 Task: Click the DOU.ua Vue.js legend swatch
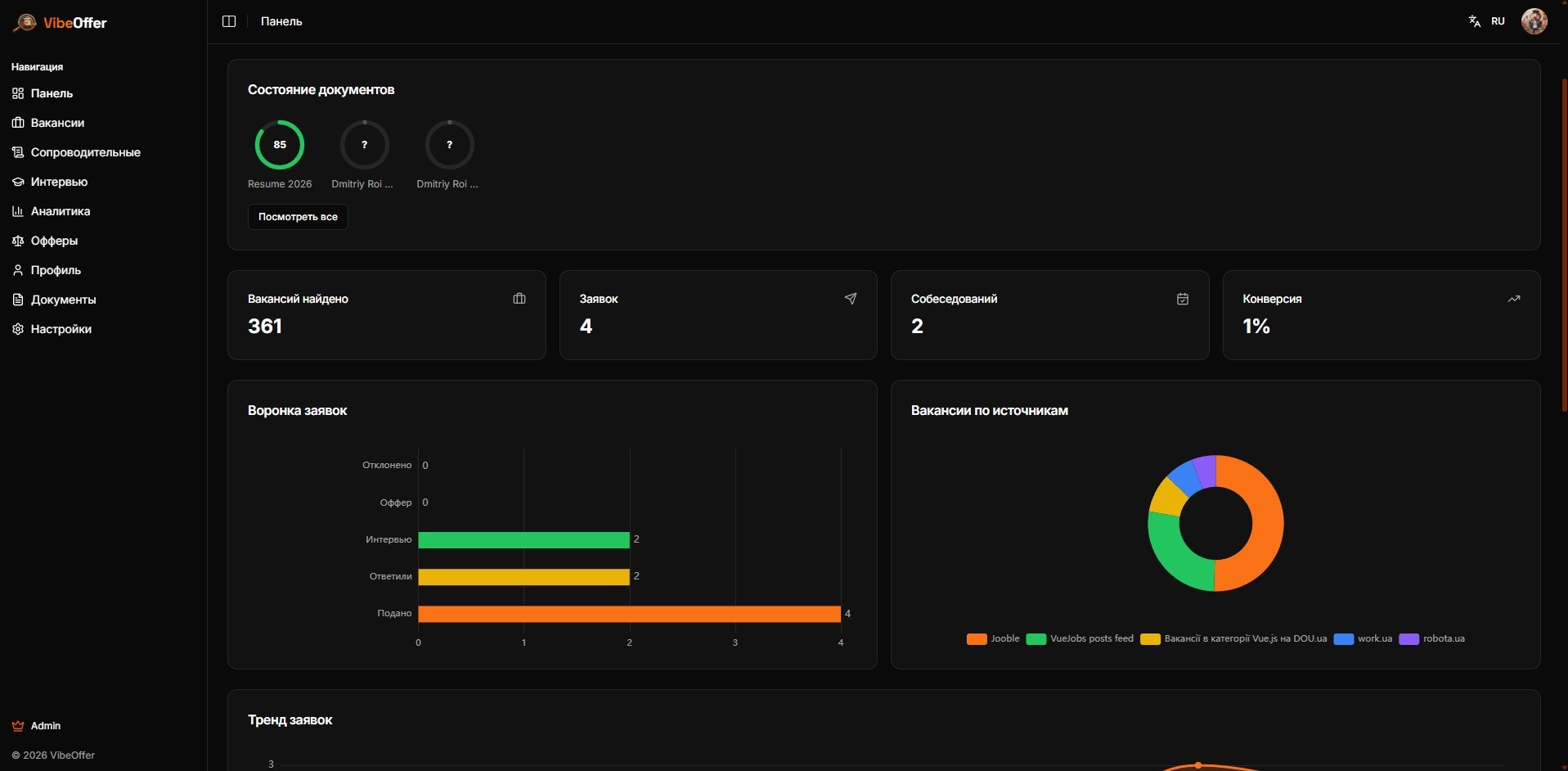click(1150, 639)
